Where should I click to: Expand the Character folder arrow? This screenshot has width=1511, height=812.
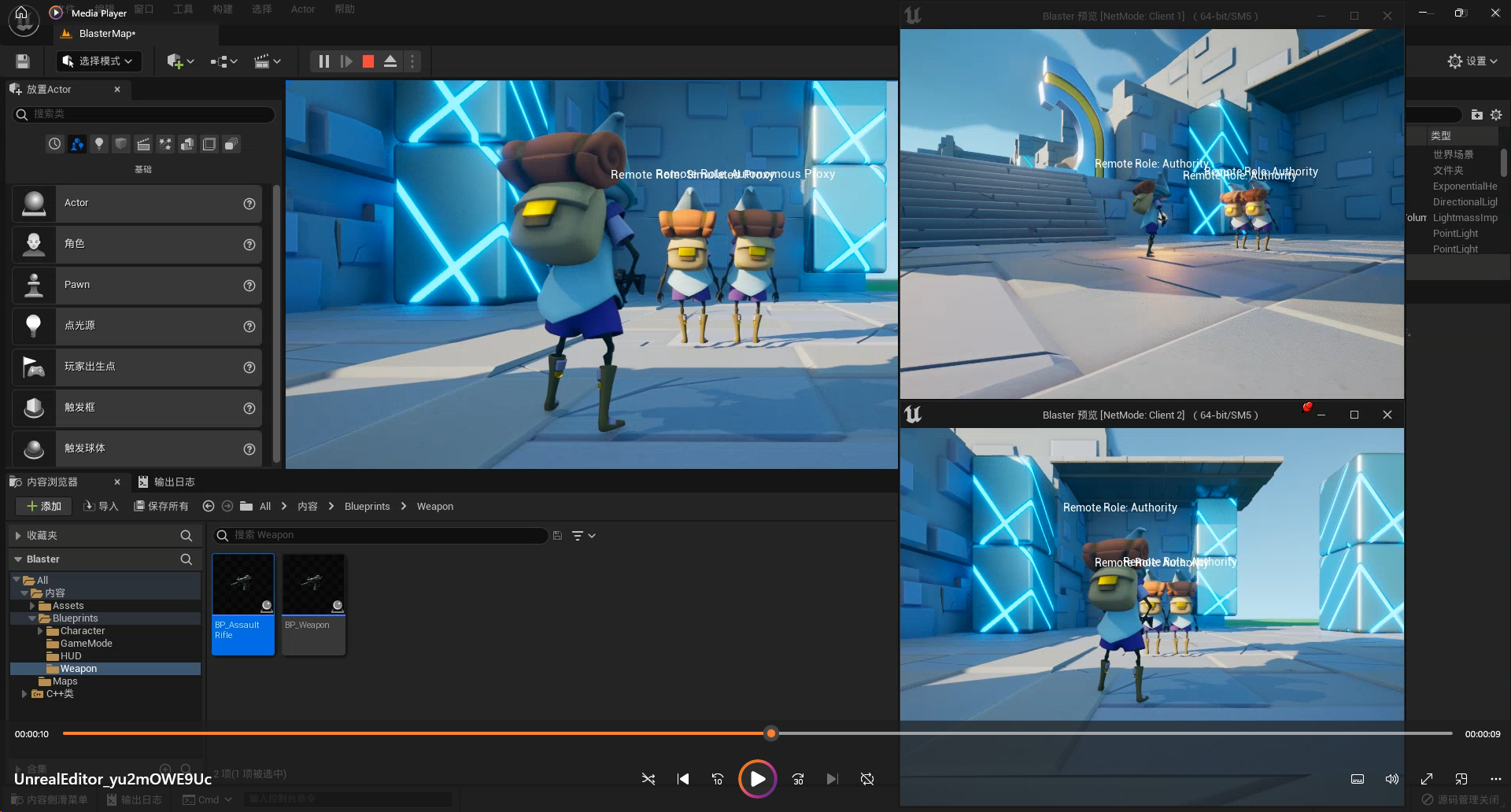click(x=40, y=631)
